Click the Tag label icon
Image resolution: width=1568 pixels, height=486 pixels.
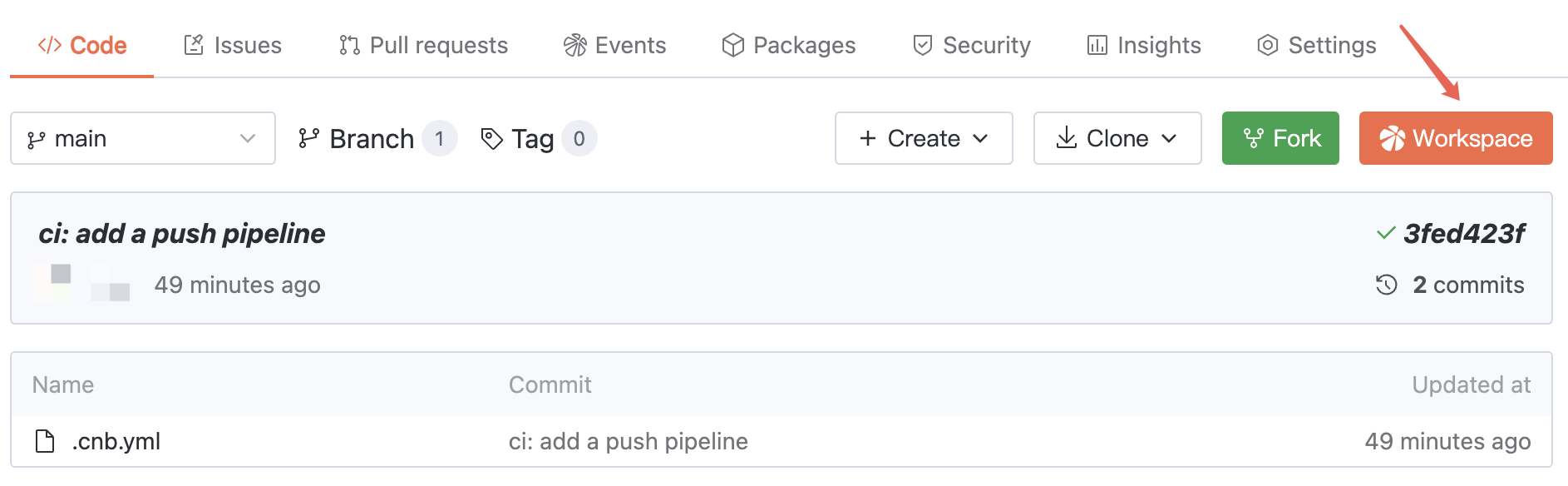coord(492,138)
